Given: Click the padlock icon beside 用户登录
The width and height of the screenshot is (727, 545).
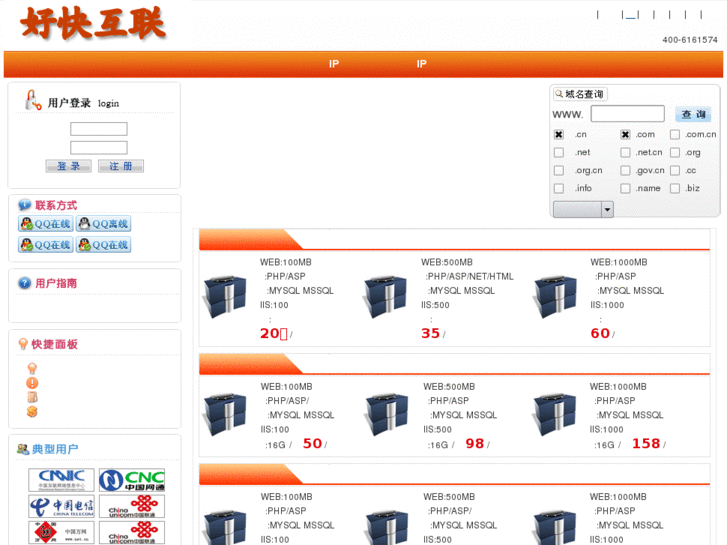Looking at the screenshot, I should pyautogui.click(x=32, y=100).
